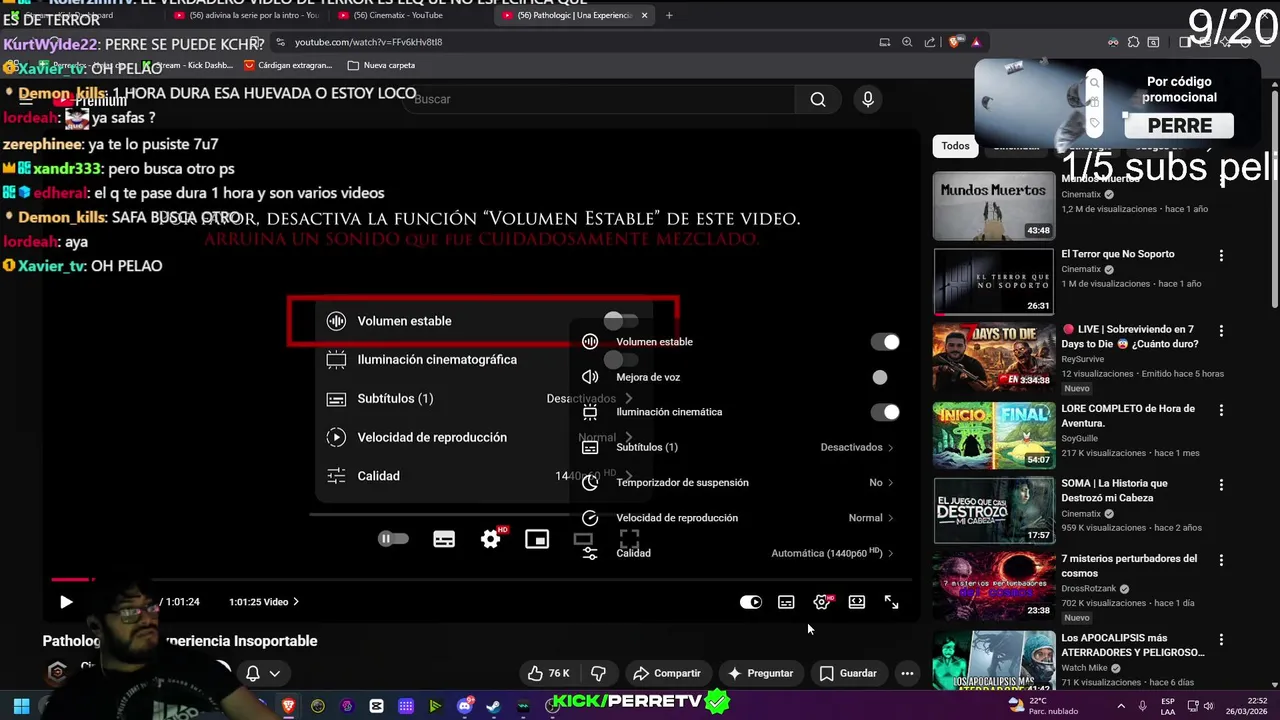
Task: Open options menu for 7 Days to Die live
Action: [x=1221, y=331]
